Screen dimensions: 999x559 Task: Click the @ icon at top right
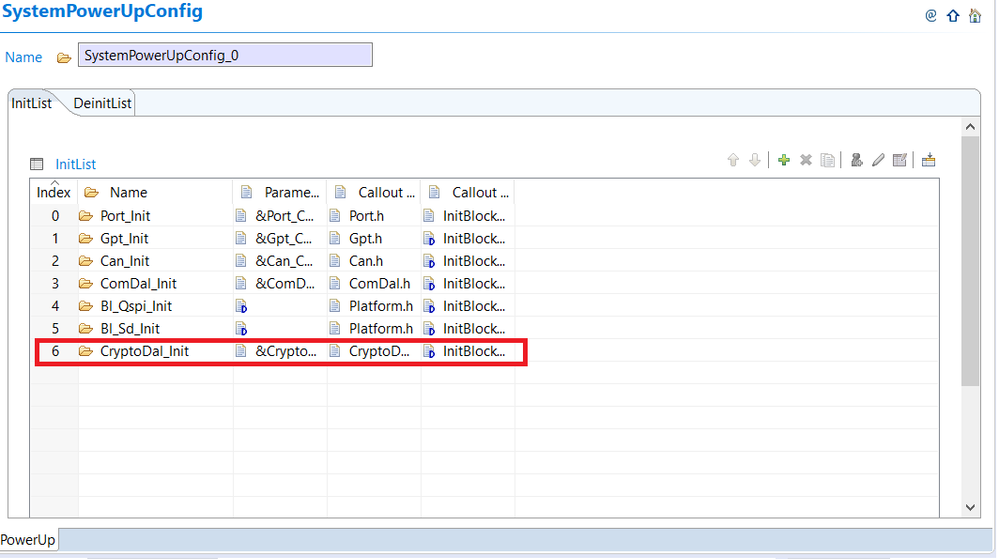(x=931, y=15)
